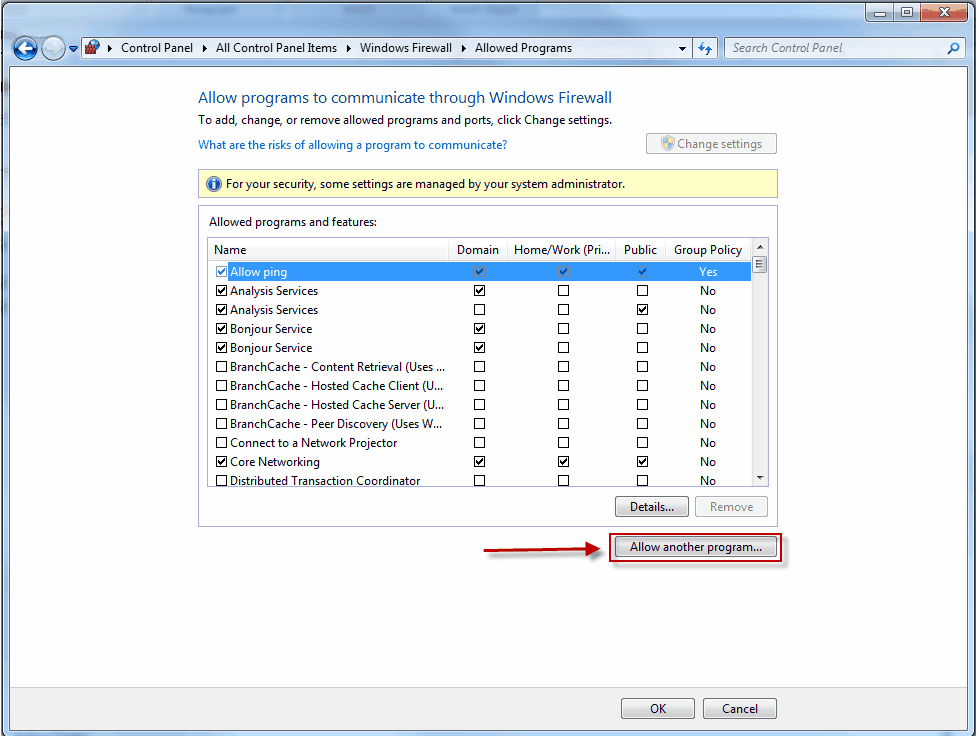Click the list scrollbar up arrow
This screenshot has height=736, width=979.
click(x=760, y=247)
